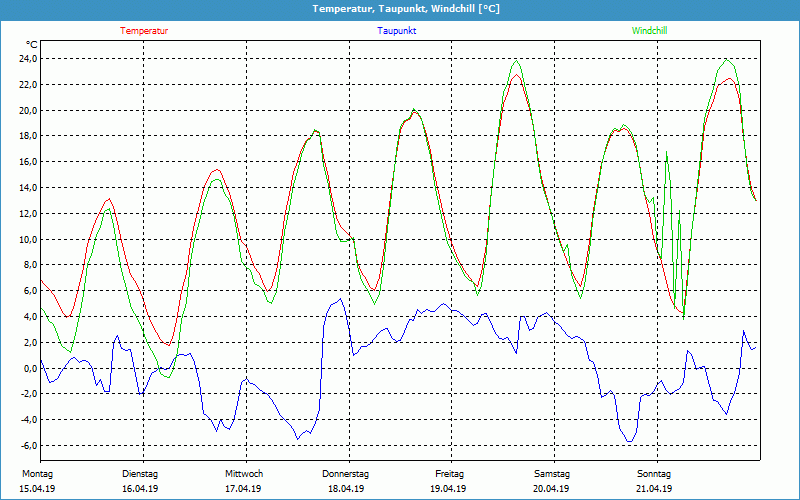The height and width of the screenshot is (500, 800).
Task: Click the '°C' axis unit label
Action: [32, 44]
